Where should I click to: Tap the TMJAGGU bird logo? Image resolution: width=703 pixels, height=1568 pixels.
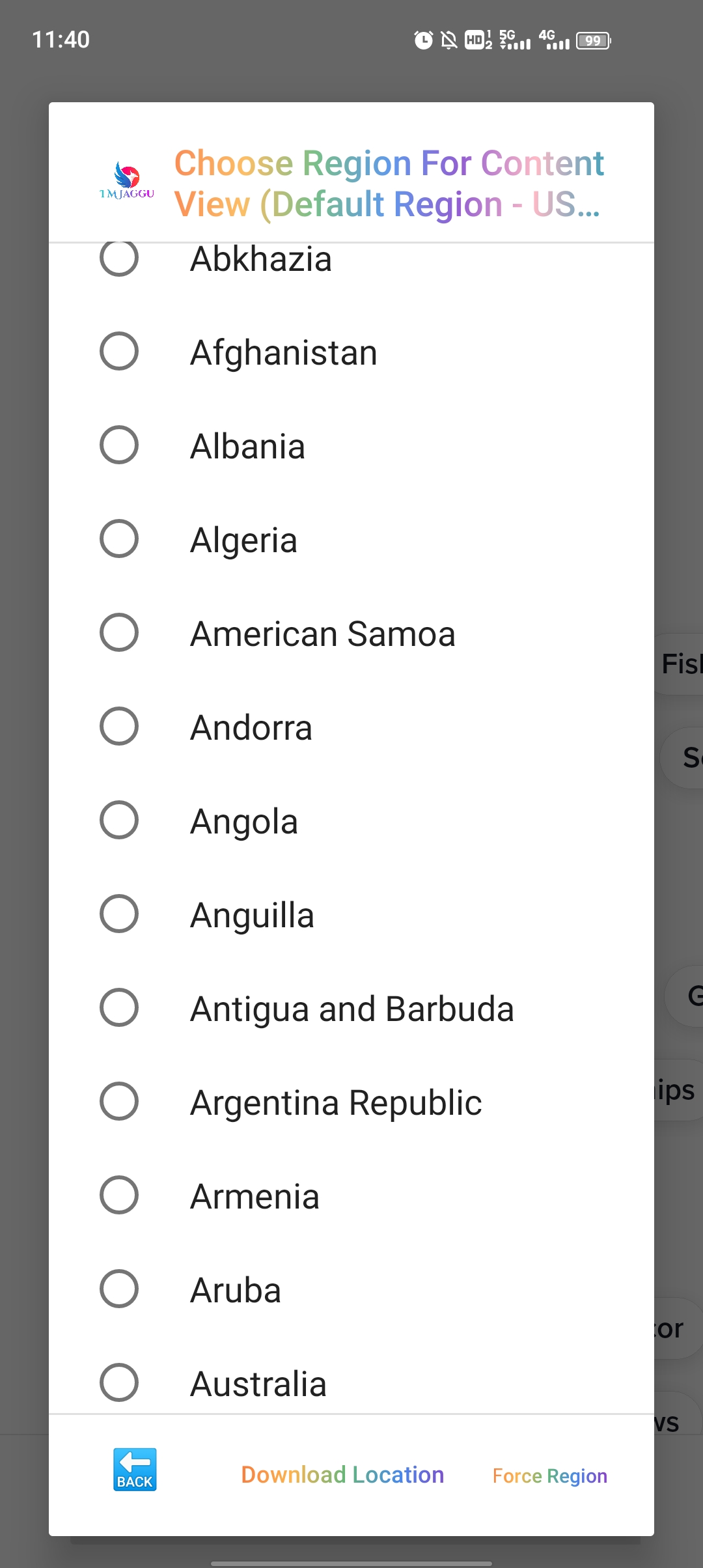click(127, 180)
